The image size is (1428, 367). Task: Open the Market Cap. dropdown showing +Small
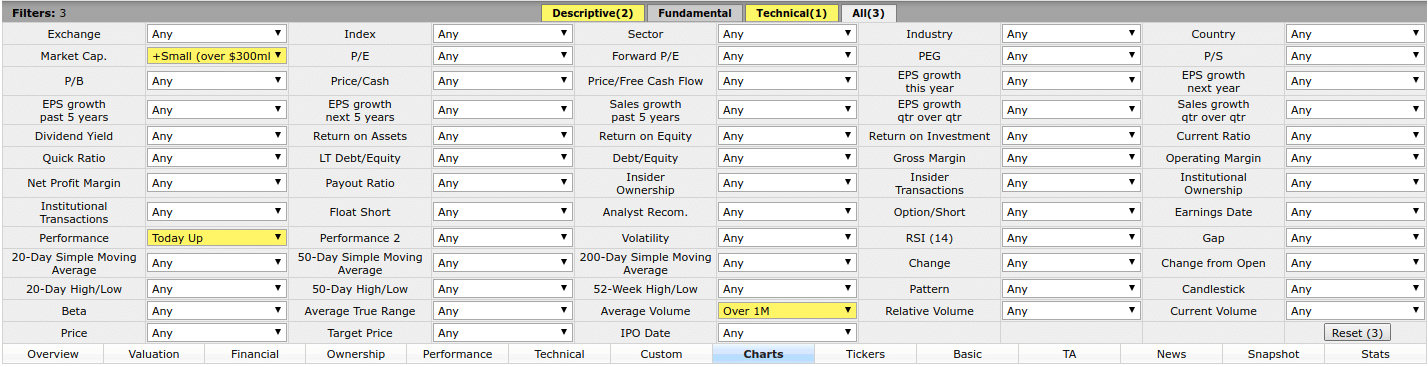[x=217, y=56]
